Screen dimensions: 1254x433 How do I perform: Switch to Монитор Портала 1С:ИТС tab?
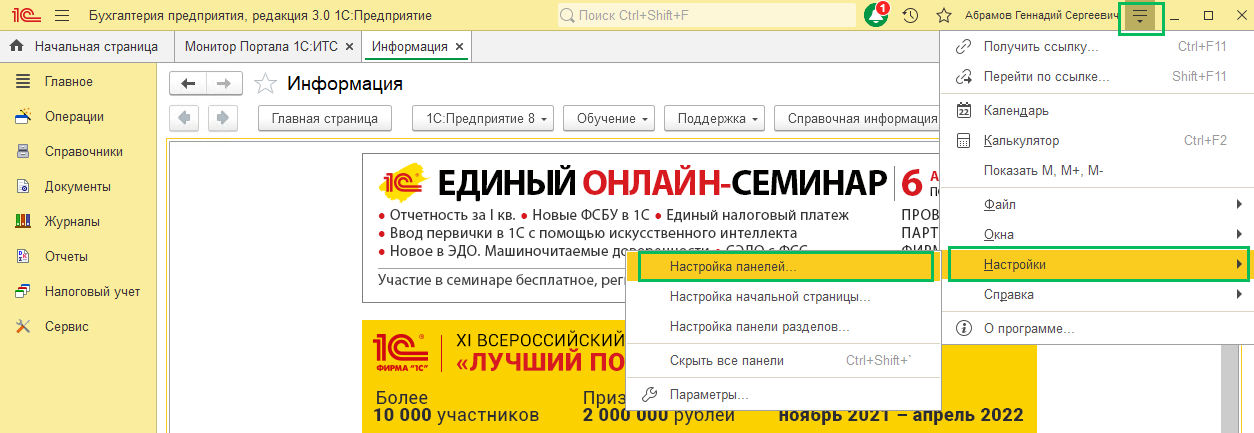pos(267,47)
